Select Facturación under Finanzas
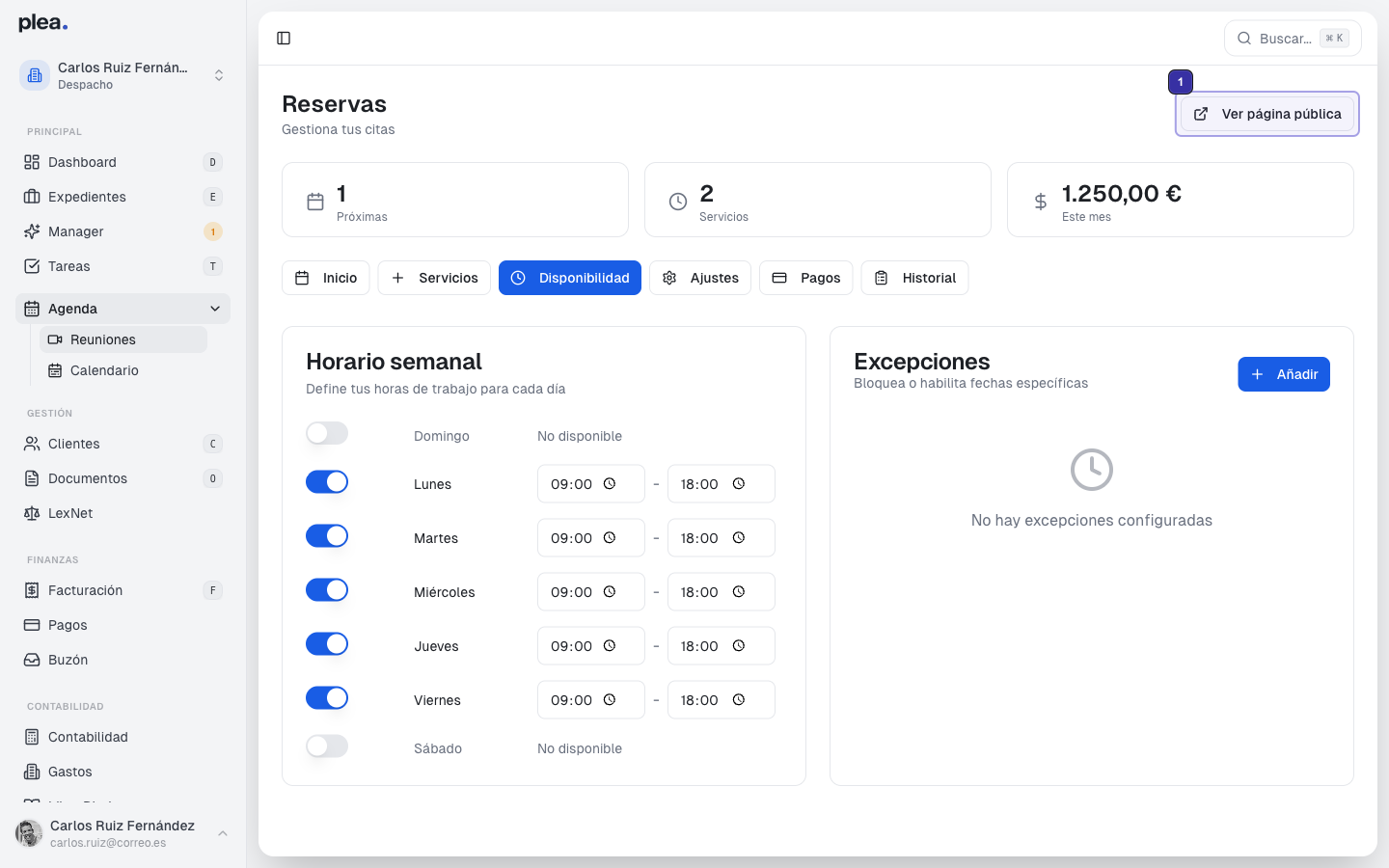1389x868 pixels. [85, 590]
